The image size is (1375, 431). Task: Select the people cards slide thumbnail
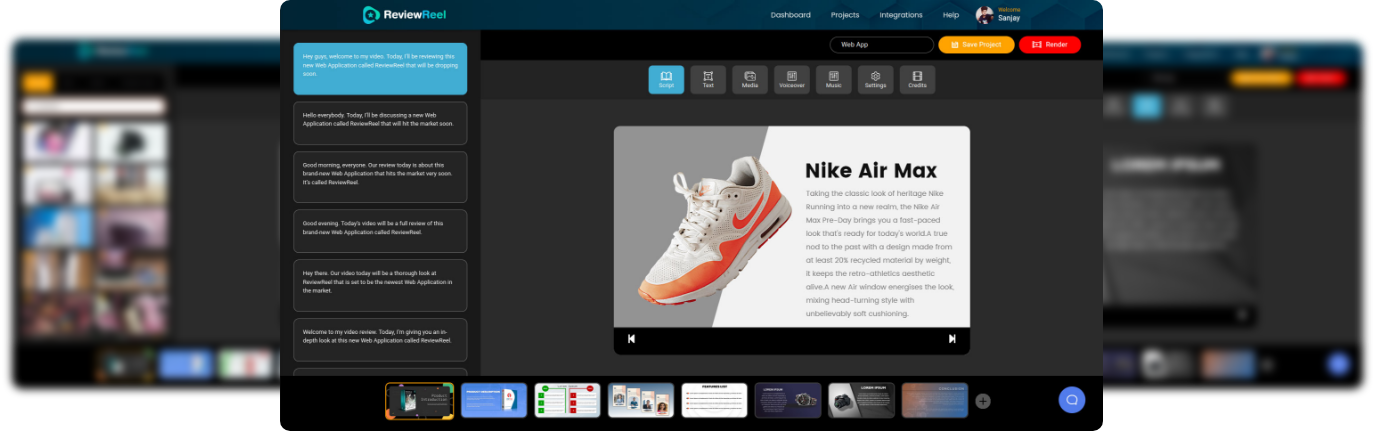pos(641,400)
